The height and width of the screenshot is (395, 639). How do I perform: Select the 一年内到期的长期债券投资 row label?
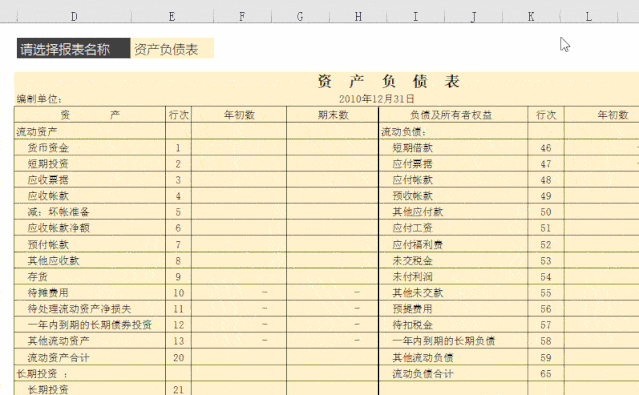(90, 324)
